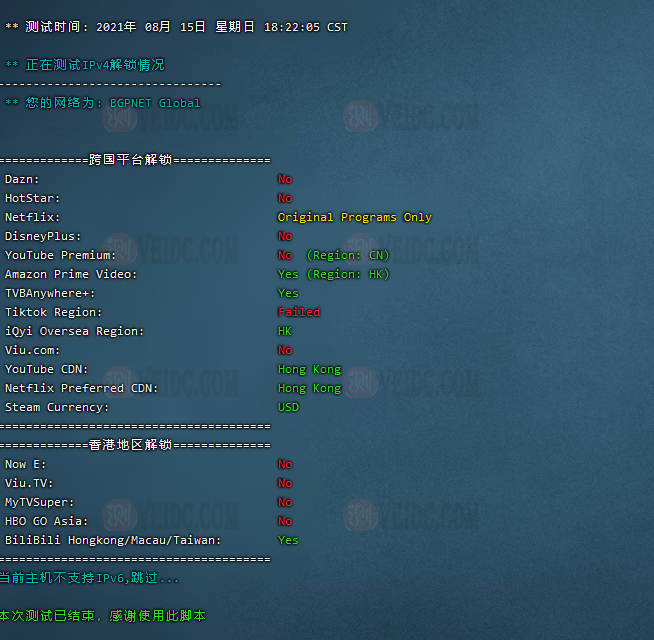Click the 'DisneyPlus:' label
Image resolution: width=654 pixels, height=640 pixels.
[x=43, y=236]
